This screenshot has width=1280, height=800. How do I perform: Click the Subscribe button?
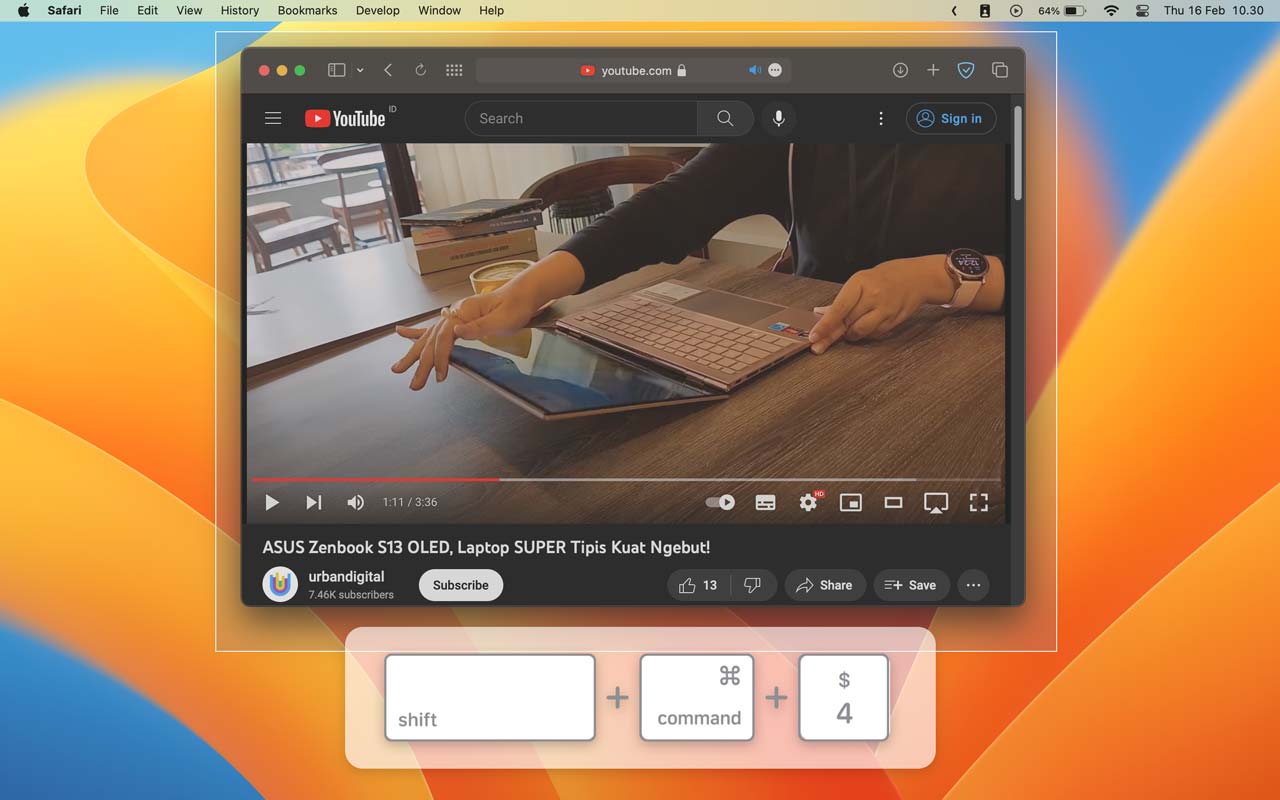(x=460, y=585)
